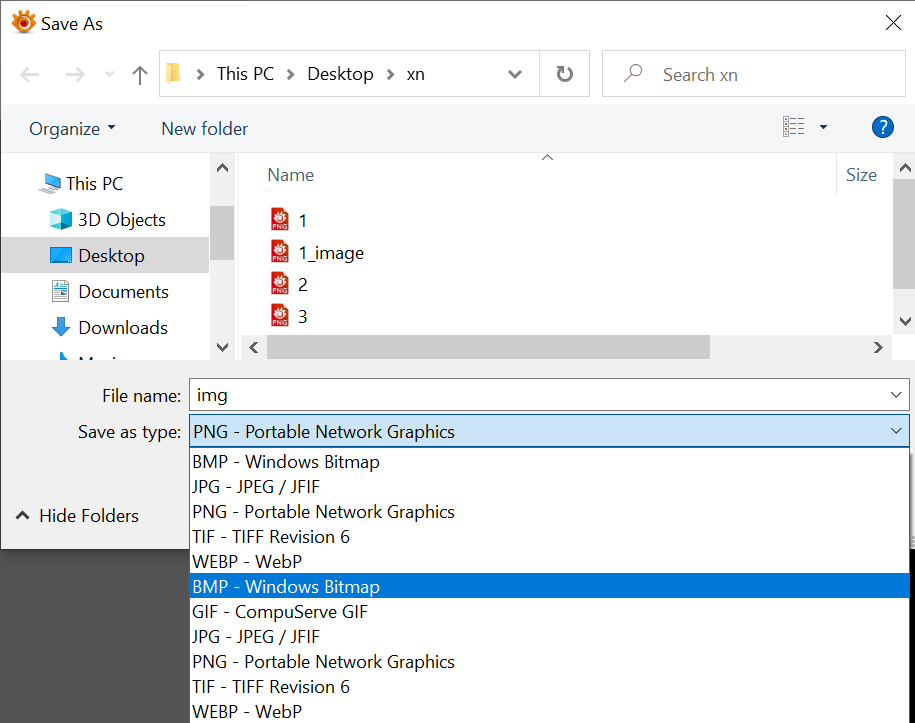This screenshot has width=915, height=723.
Task: Click the change view layout icon
Action: (x=794, y=127)
